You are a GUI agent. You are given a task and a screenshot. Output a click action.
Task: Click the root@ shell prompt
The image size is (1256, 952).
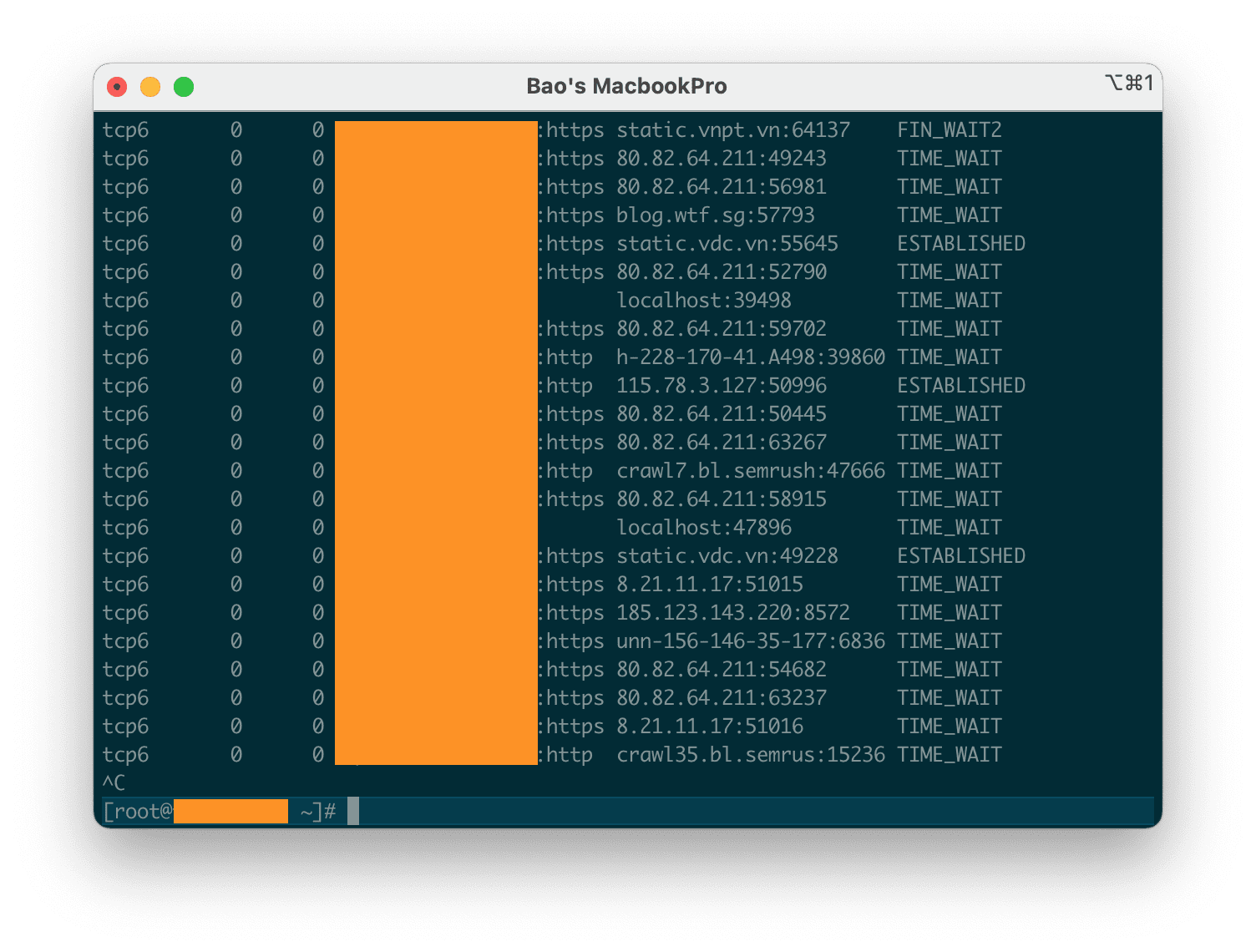coord(137,810)
